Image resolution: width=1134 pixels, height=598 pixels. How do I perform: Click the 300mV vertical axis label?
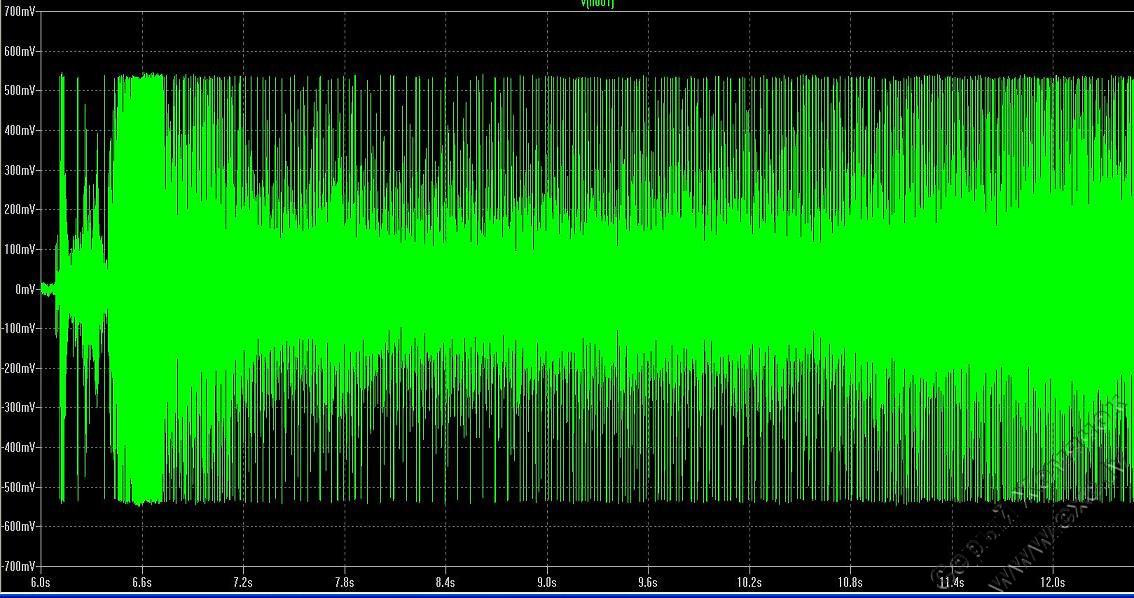pos(19,170)
